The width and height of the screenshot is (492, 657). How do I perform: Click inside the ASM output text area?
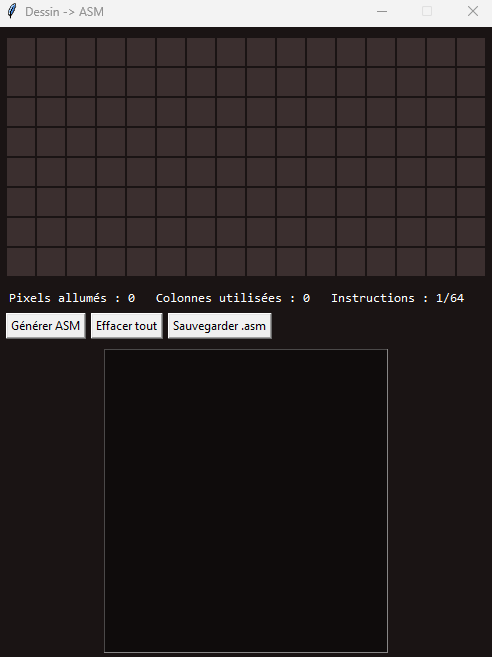pos(246,501)
